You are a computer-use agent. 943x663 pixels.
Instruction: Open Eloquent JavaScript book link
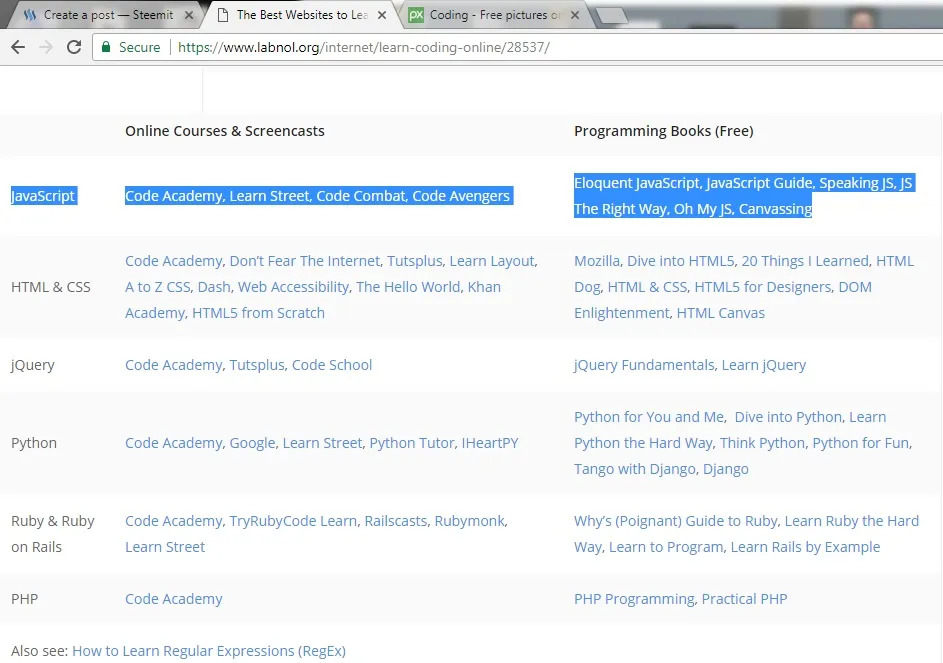(636, 183)
